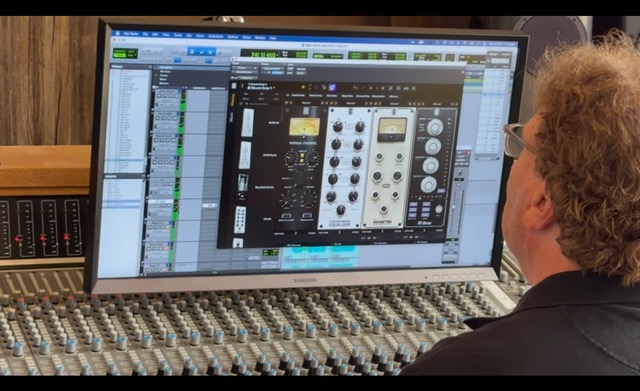Screen dimensions: 640x391
Task: Click the Virtual Channel VU meter
Action: (x=304, y=127)
